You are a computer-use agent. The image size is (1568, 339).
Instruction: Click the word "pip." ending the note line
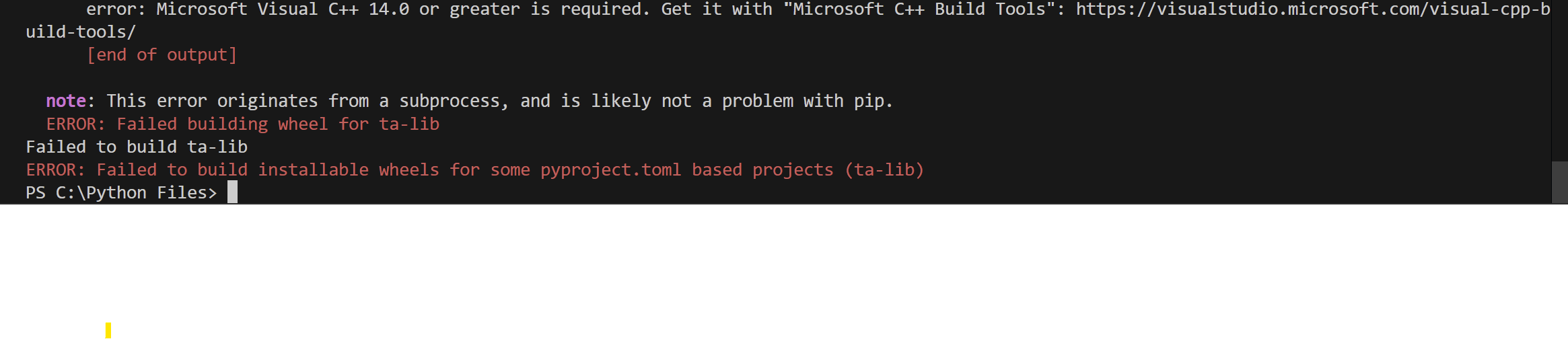coord(874,101)
